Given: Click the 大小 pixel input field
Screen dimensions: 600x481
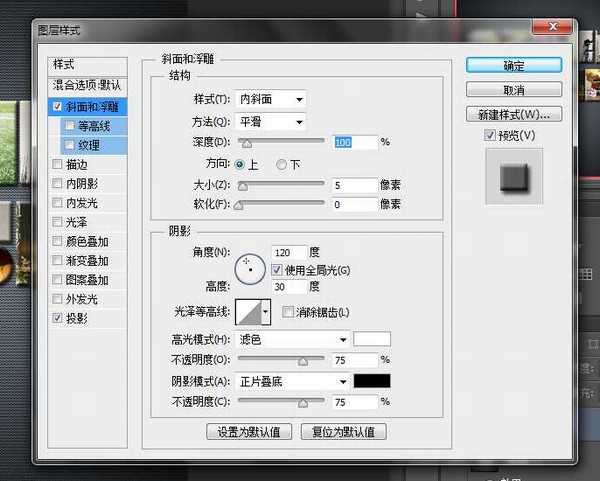Looking at the screenshot, I should pos(353,185).
